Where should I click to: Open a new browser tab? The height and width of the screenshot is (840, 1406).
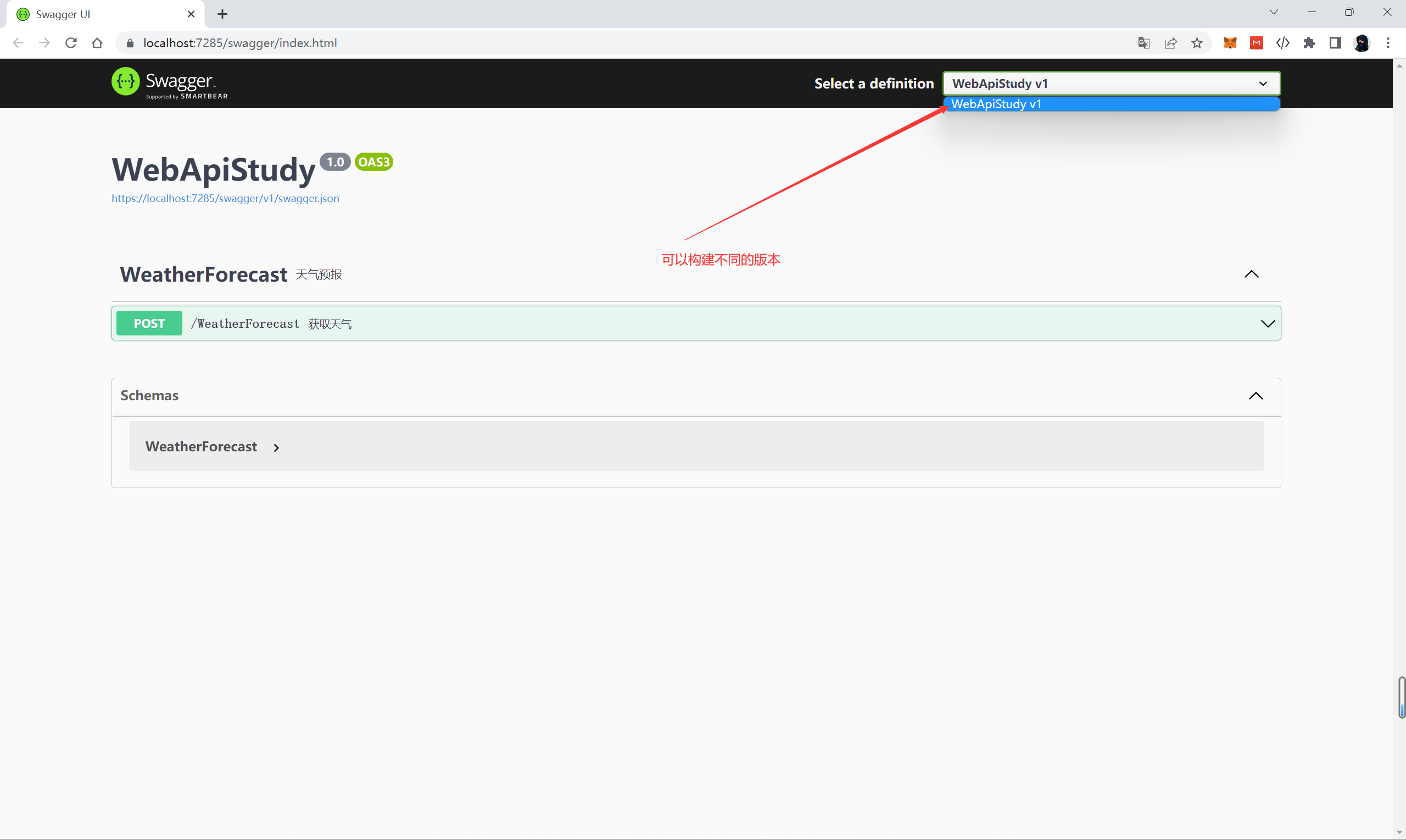tap(222, 14)
